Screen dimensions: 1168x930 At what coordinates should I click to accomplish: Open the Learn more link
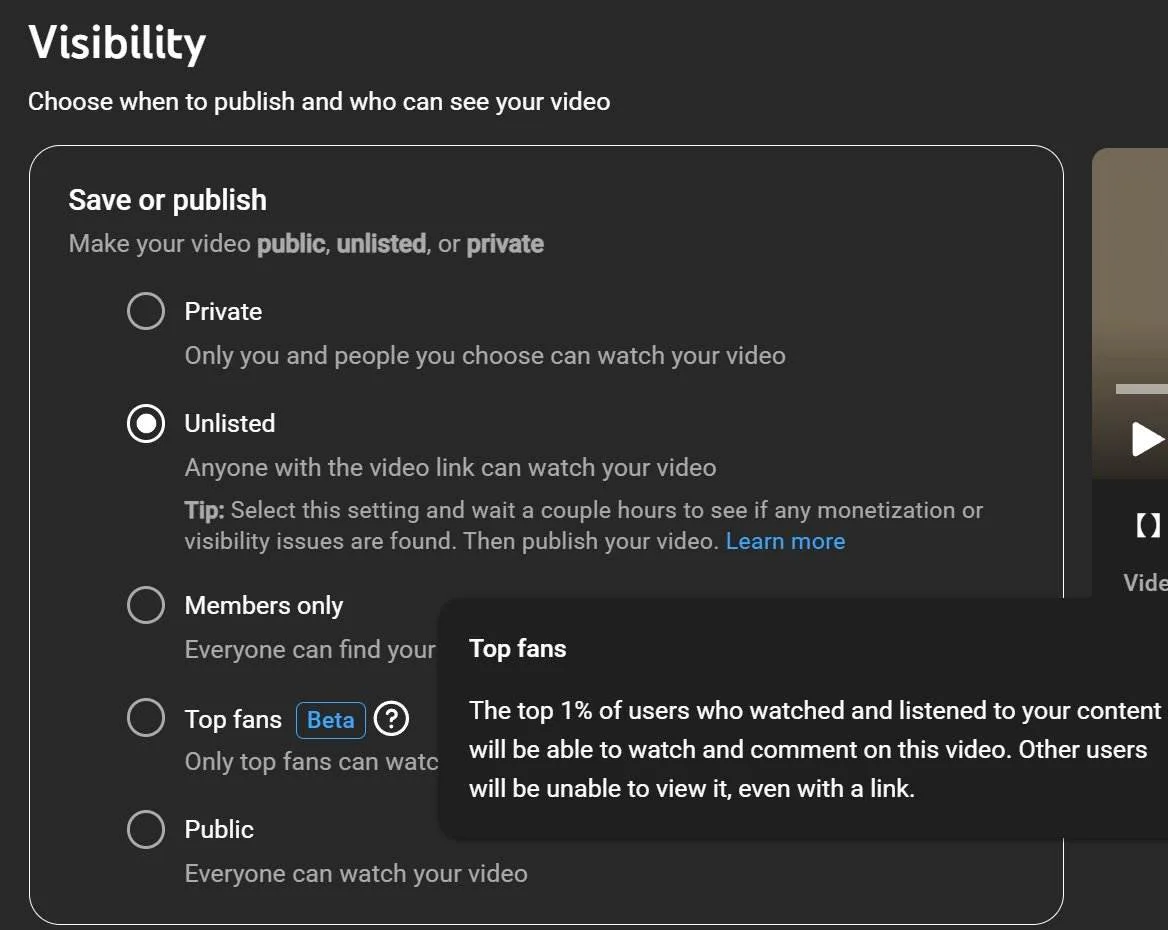pos(785,541)
